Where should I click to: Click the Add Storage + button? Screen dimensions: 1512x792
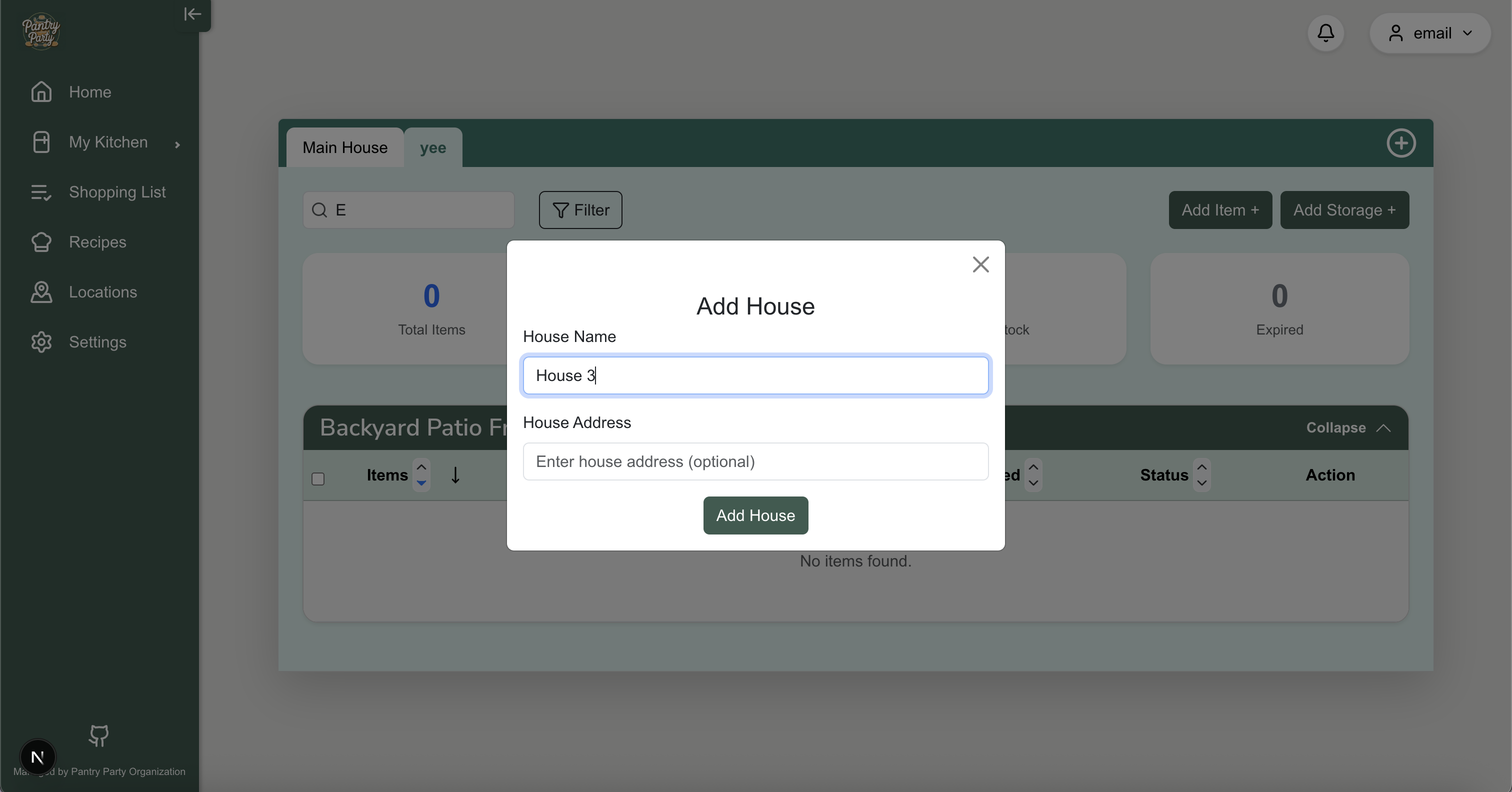pos(1344,209)
